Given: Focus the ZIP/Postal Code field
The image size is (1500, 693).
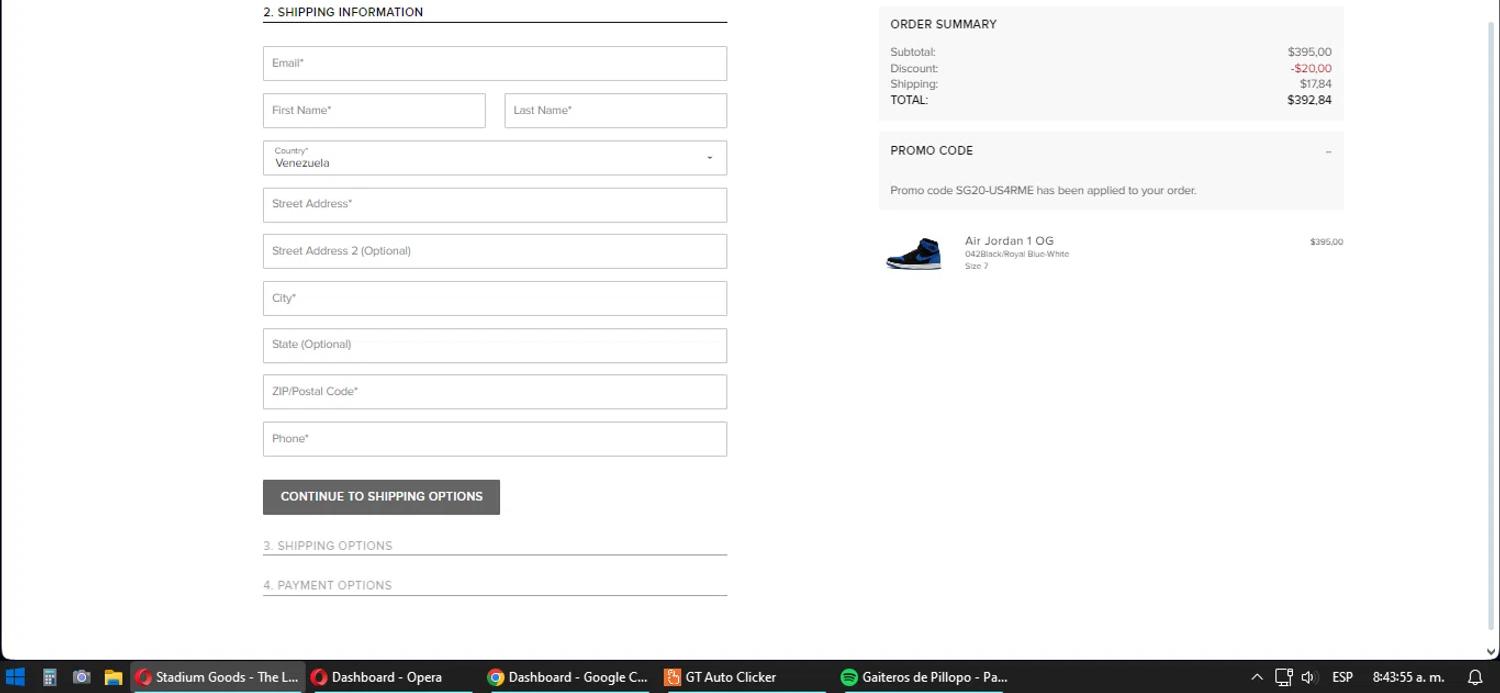Looking at the screenshot, I should 495,392.
